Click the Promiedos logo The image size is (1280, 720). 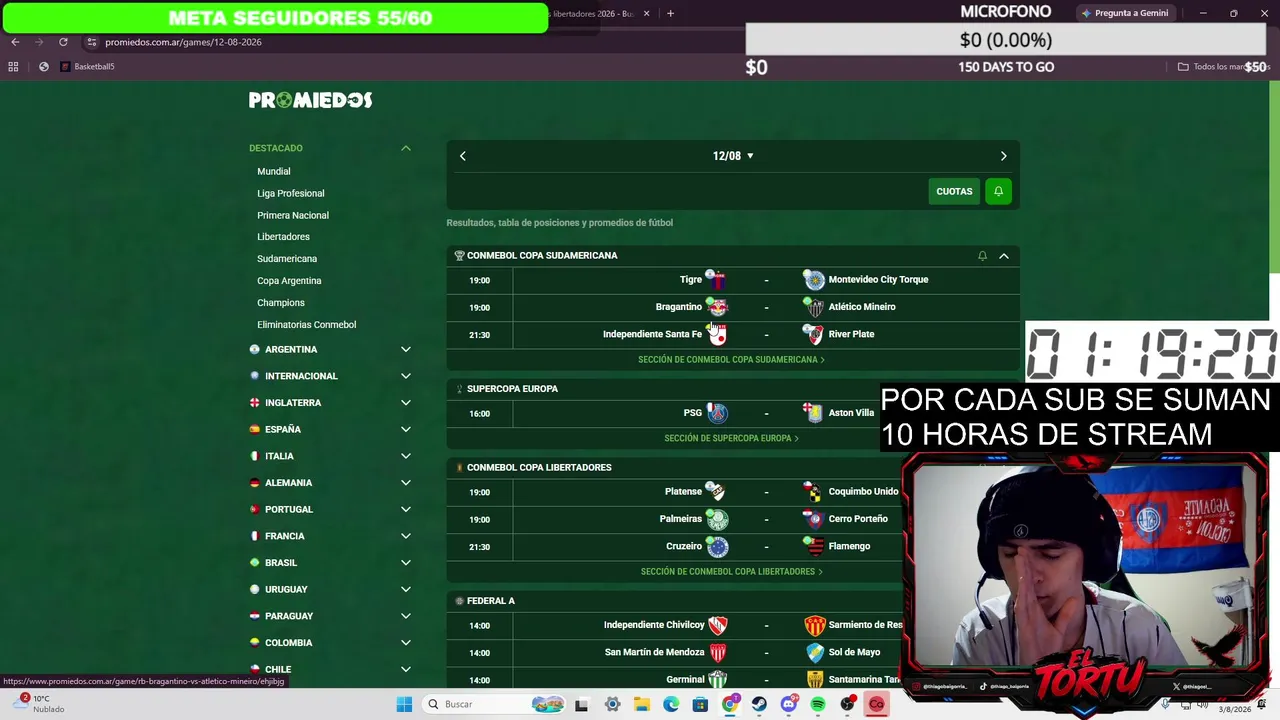pyautogui.click(x=310, y=100)
